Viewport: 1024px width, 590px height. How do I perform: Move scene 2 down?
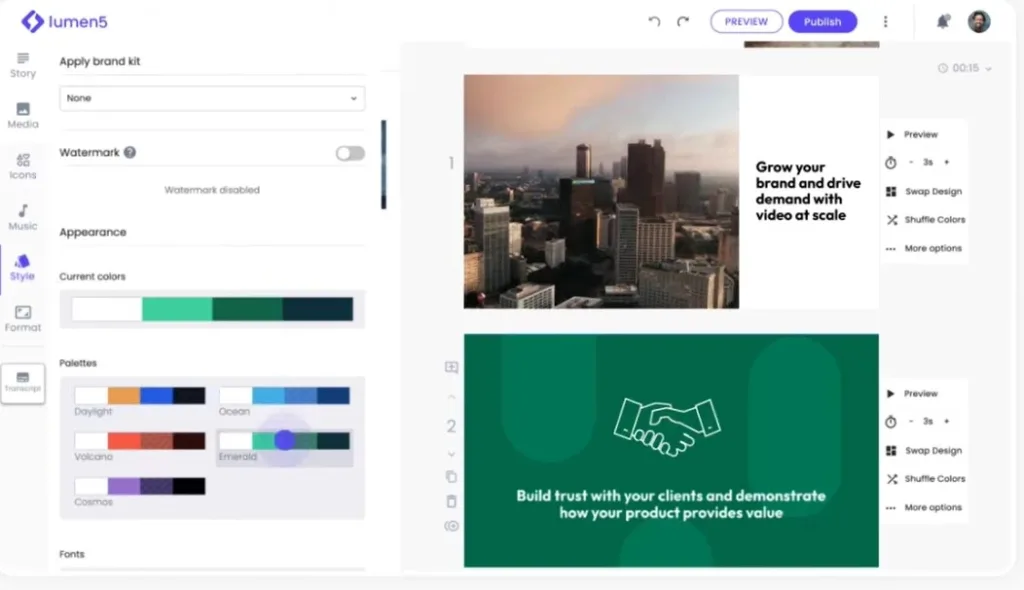[x=451, y=454]
